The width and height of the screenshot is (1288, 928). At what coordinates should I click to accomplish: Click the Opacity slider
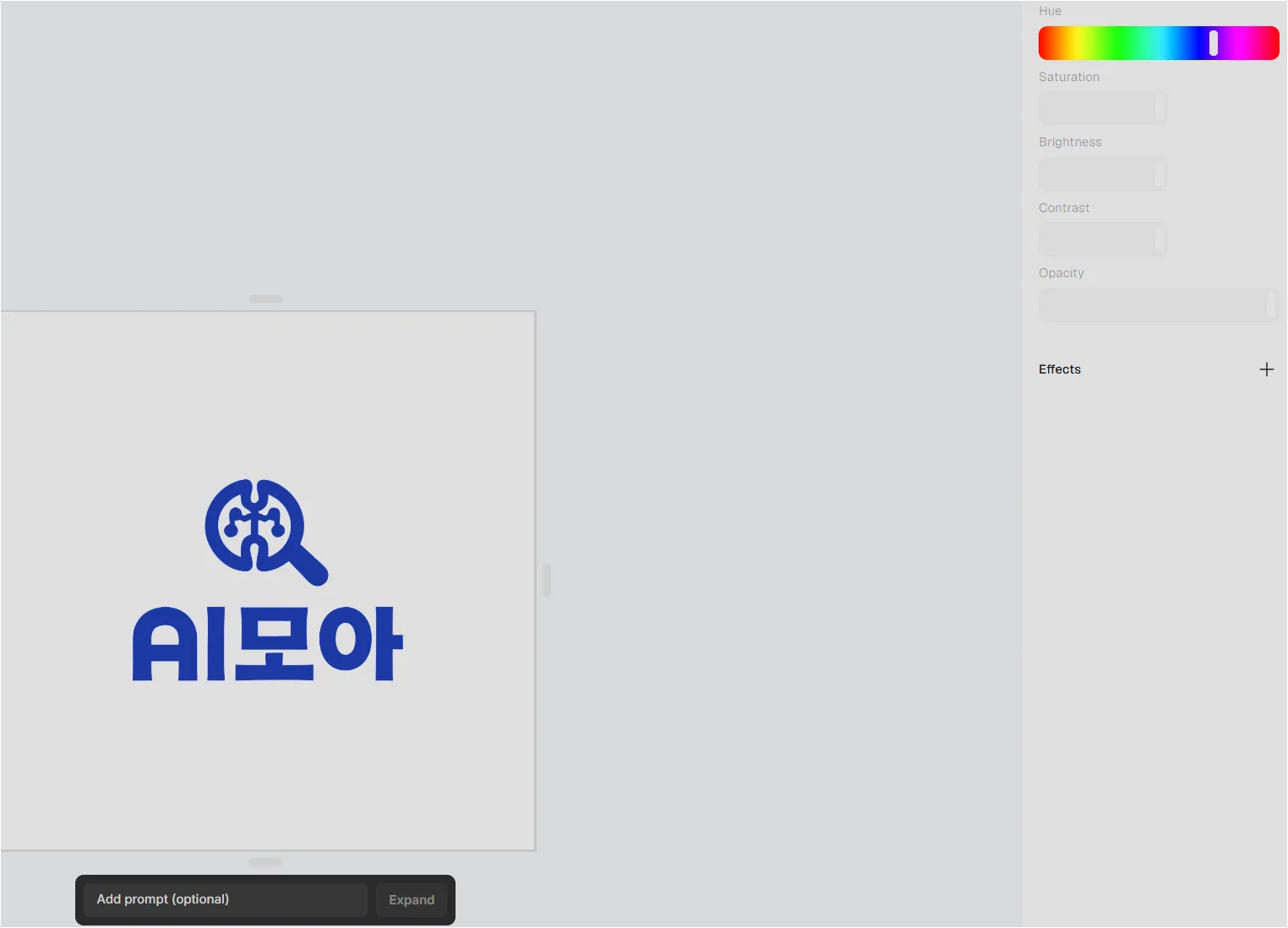tap(1158, 305)
